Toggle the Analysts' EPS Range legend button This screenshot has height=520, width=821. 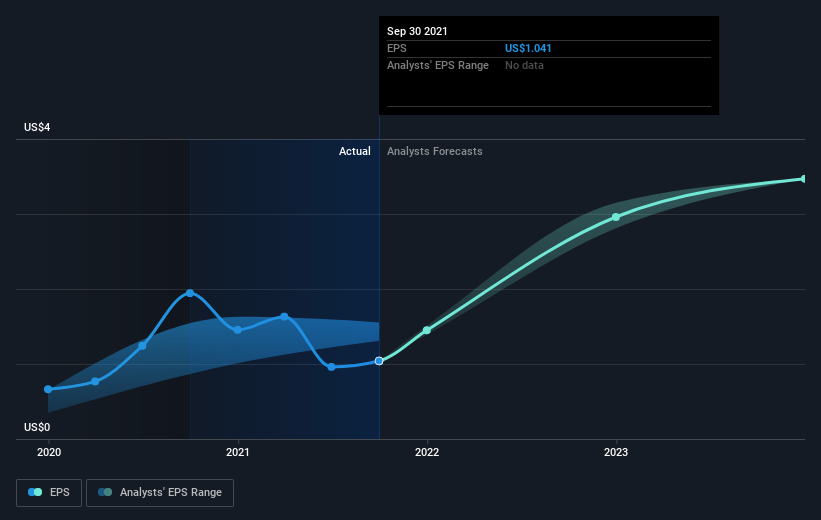[x=160, y=493]
